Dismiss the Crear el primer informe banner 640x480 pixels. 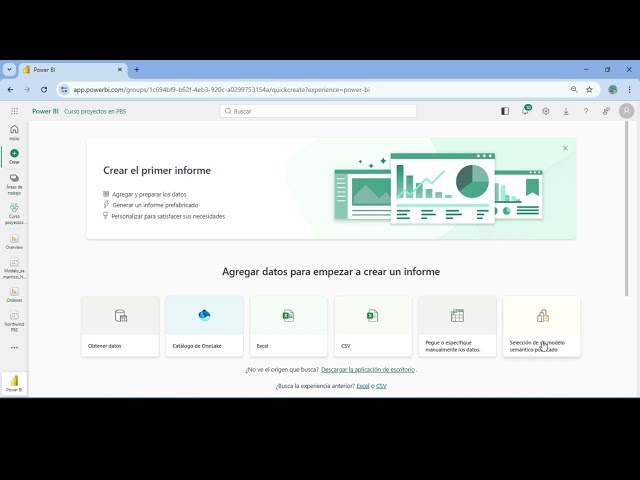coord(565,148)
